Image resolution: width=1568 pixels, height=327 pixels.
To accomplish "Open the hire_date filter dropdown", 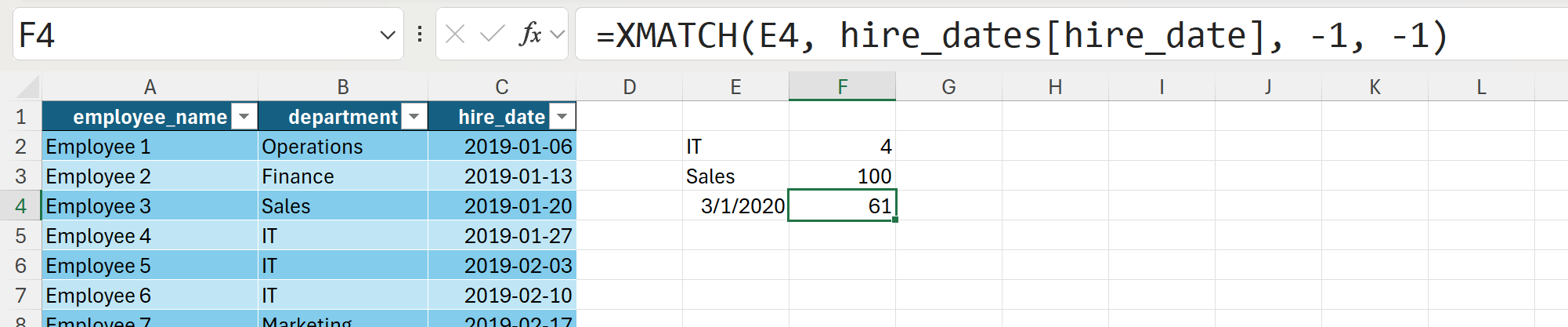I will pos(562,117).
